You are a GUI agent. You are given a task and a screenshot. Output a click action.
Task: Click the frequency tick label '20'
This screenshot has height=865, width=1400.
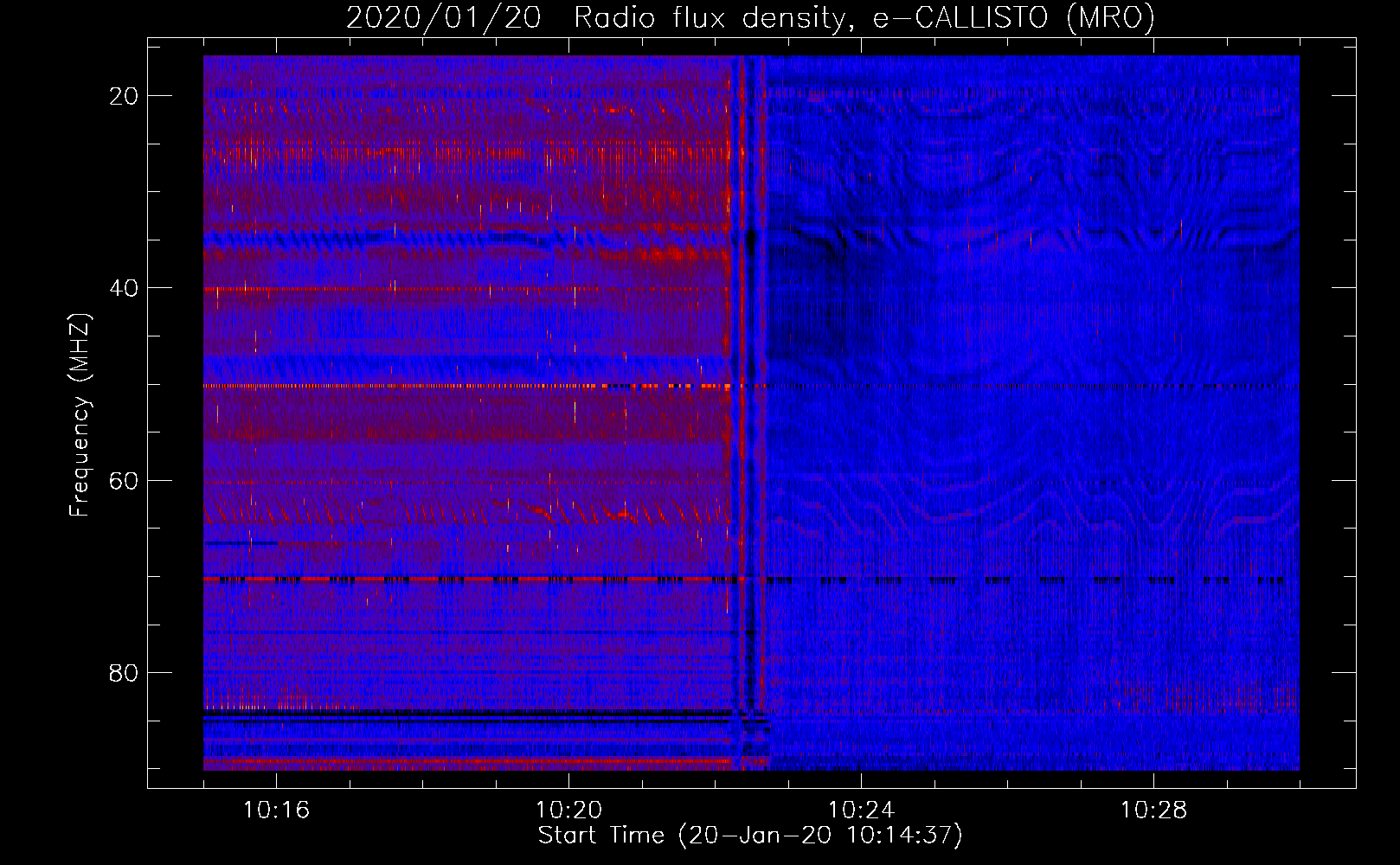[124, 96]
